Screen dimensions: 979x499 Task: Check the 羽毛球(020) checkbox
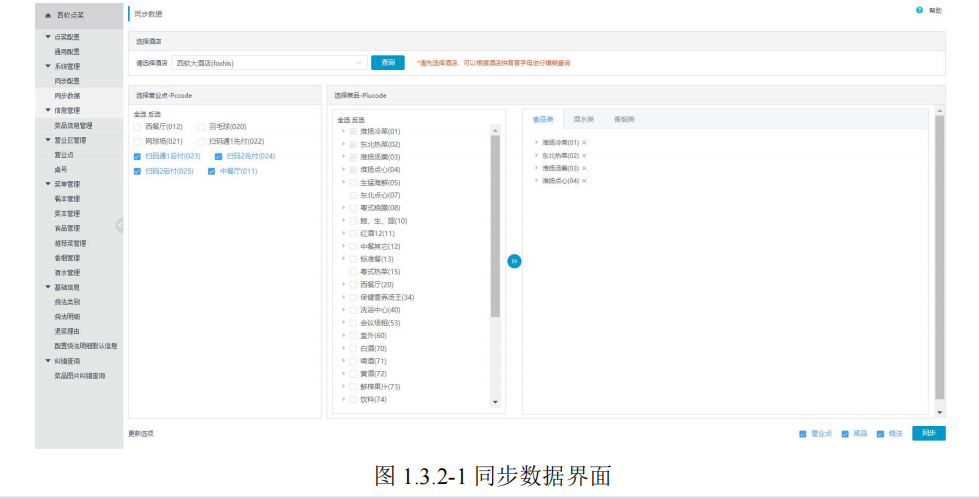coord(201,127)
